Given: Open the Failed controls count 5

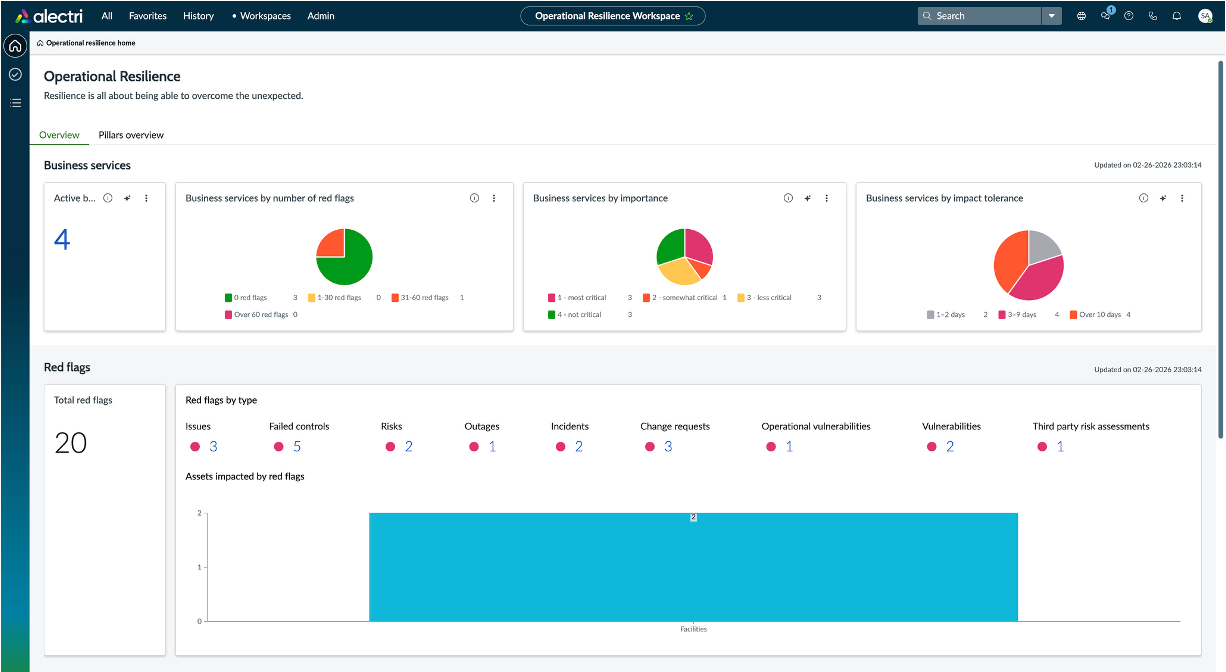Looking at the screenshot, I should click(x=297, y=447).
